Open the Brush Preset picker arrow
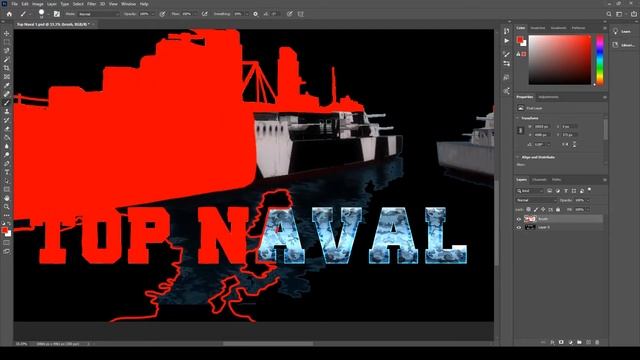The image size is (640, 360). tap(48, 14)
